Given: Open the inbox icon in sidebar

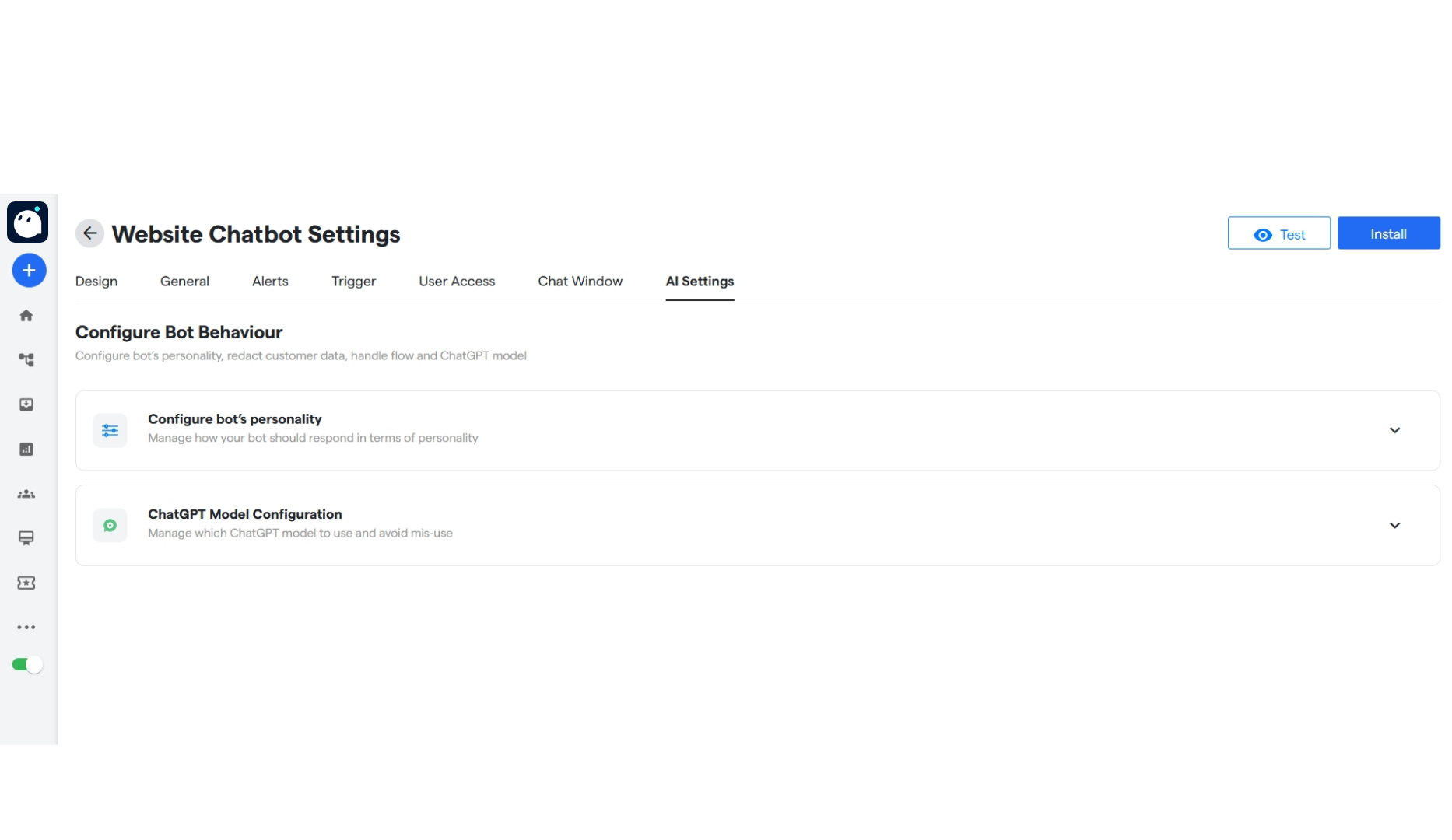Looking at the screenshot, I should point(26,404).
